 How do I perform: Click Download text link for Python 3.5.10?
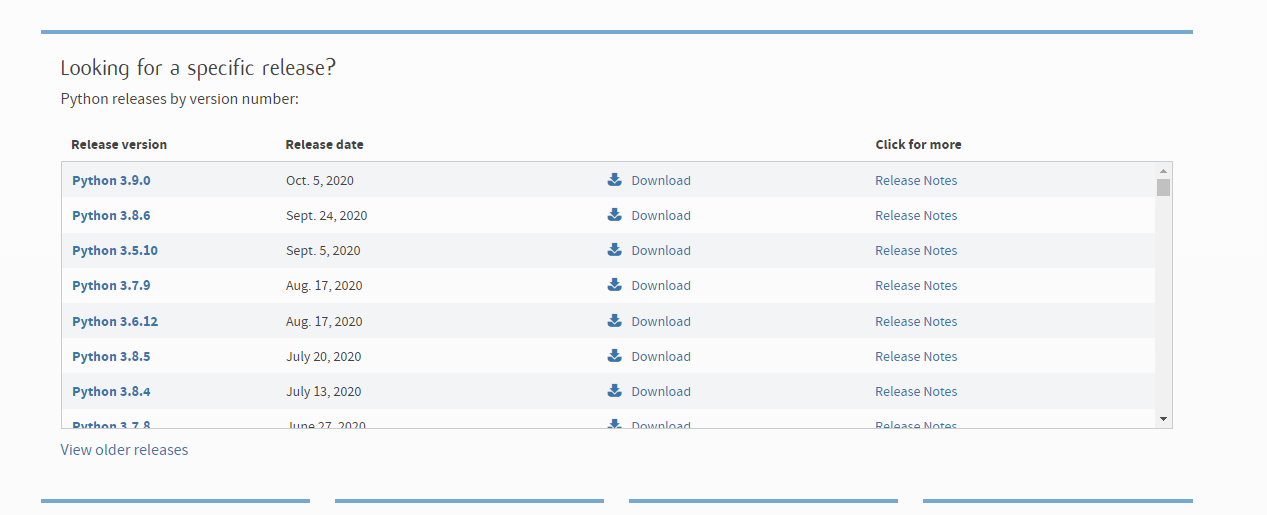(661, 251)
